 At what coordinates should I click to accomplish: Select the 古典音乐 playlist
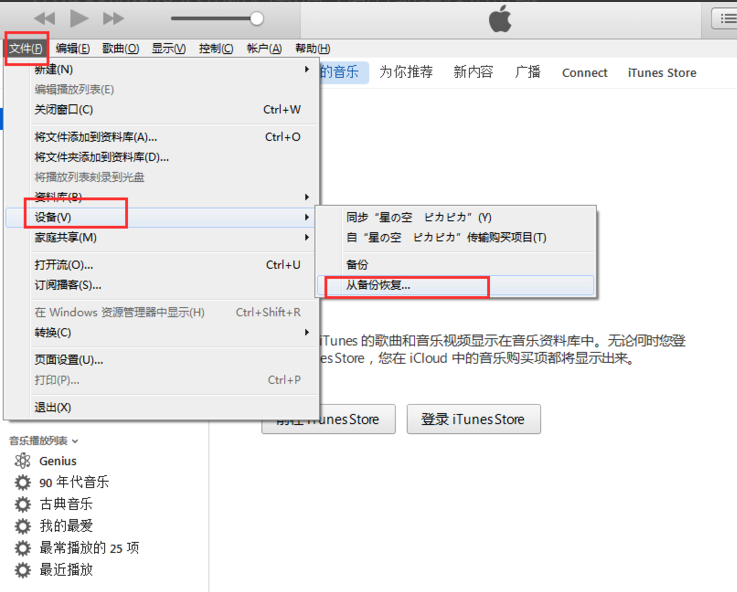(66, 504)
